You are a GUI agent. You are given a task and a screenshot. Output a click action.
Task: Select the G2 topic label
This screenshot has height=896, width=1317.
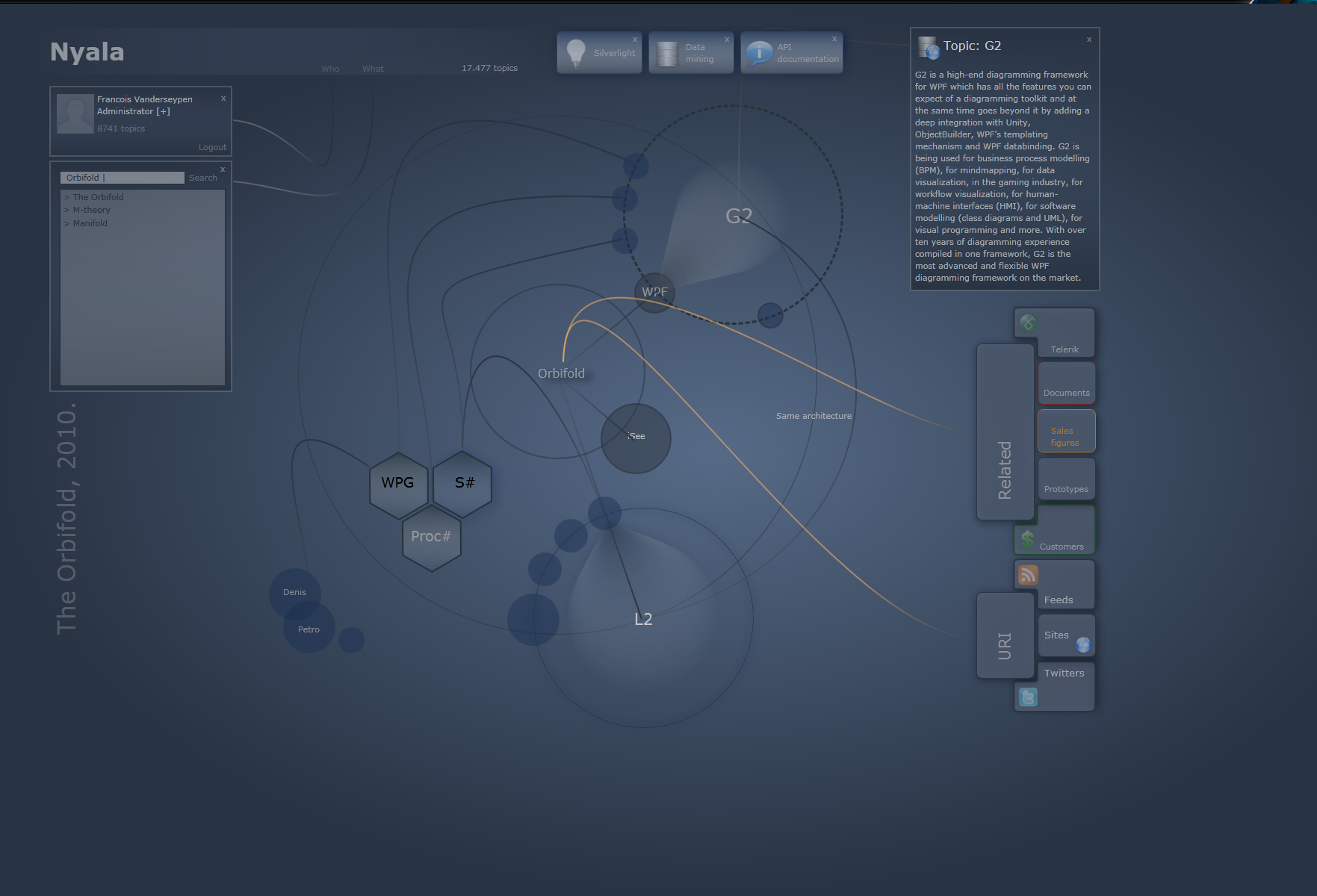click(x=739, y=216)
